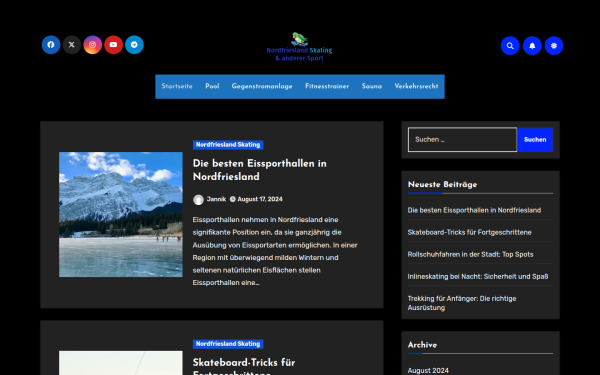Click the Nordfriesland Skating tag above Skateboard-Tricks post
Image resolution: width=600 pixels, height=375 pixels.
click(228, 344)
